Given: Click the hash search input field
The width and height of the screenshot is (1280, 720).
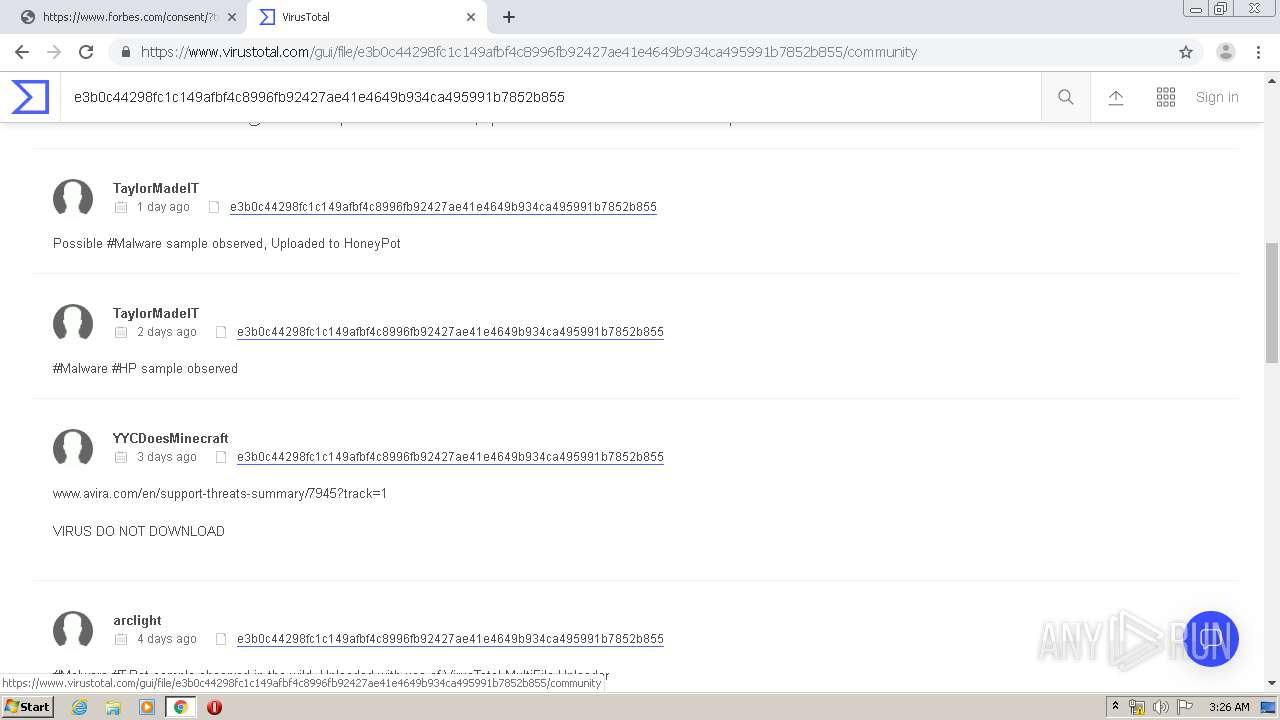Looking at the screenshot, I should [x=550, y=97].
